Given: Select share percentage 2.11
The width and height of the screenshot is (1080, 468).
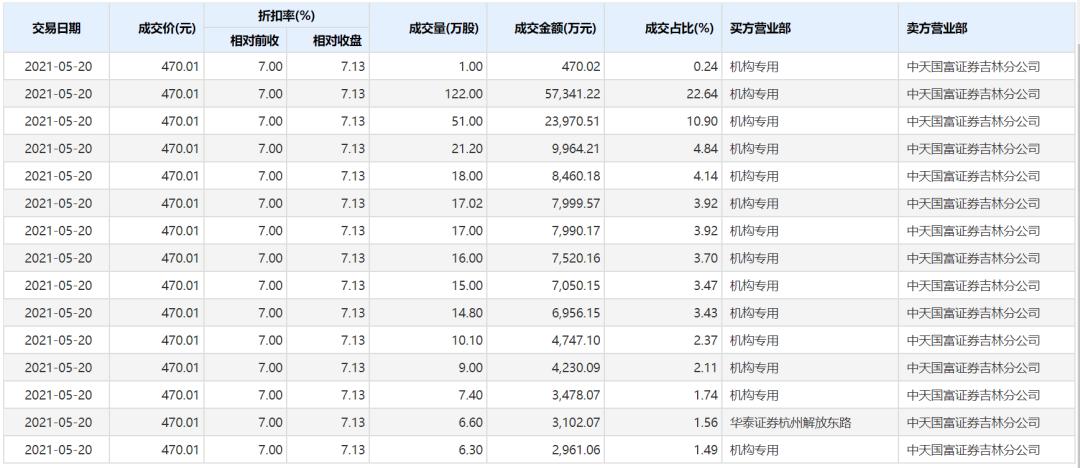Looking at the screenshot, I should [705, 367].
